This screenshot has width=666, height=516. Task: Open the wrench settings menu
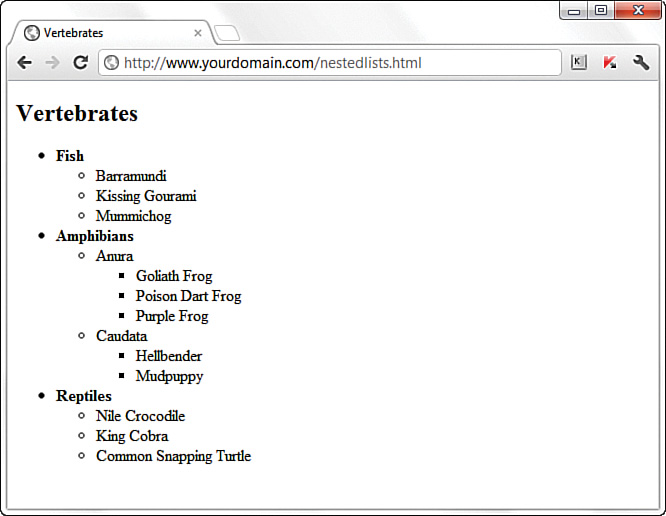(x=641, y=63)
